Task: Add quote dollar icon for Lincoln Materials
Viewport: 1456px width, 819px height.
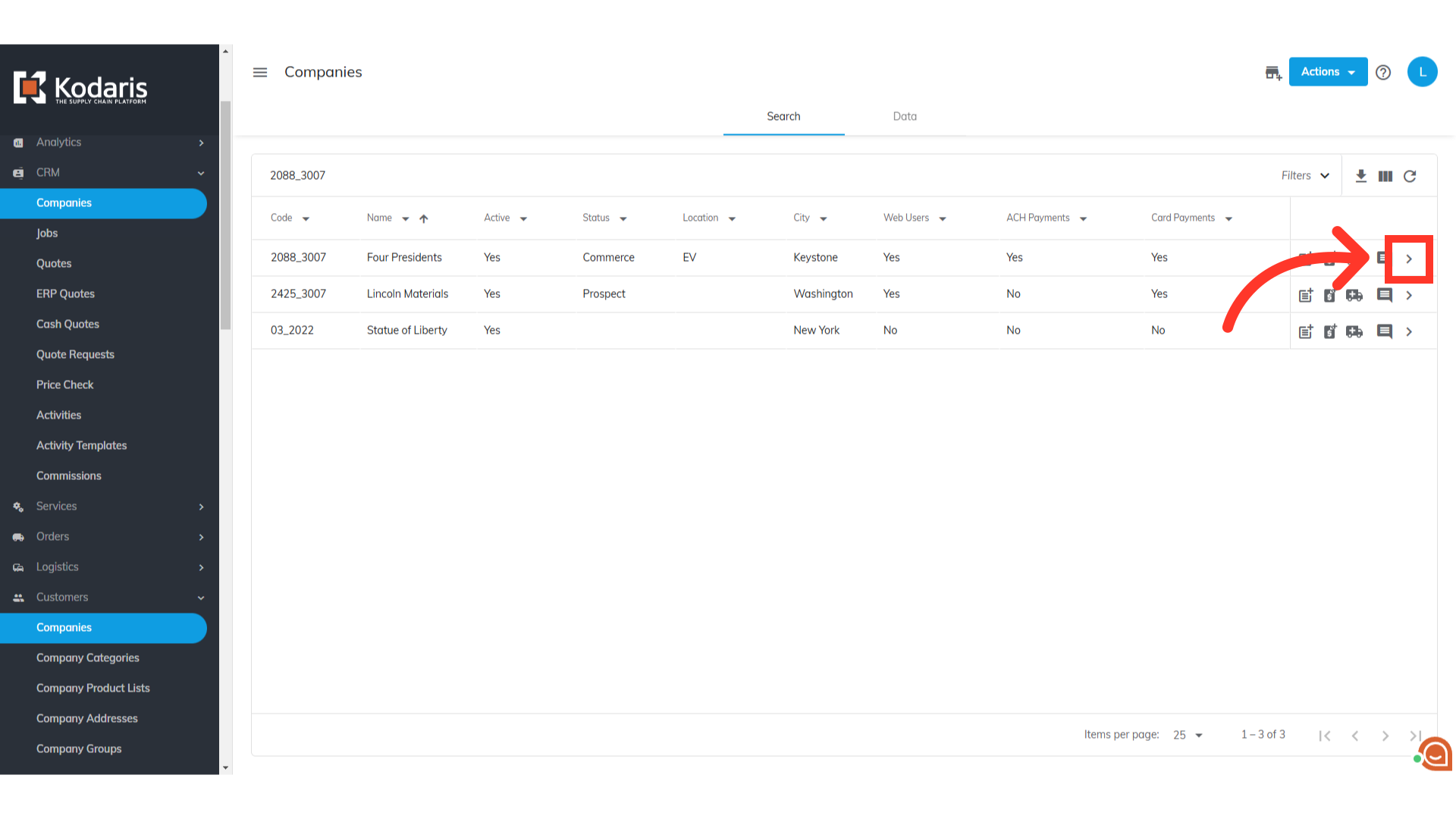Action: [x=1330, y=295]
